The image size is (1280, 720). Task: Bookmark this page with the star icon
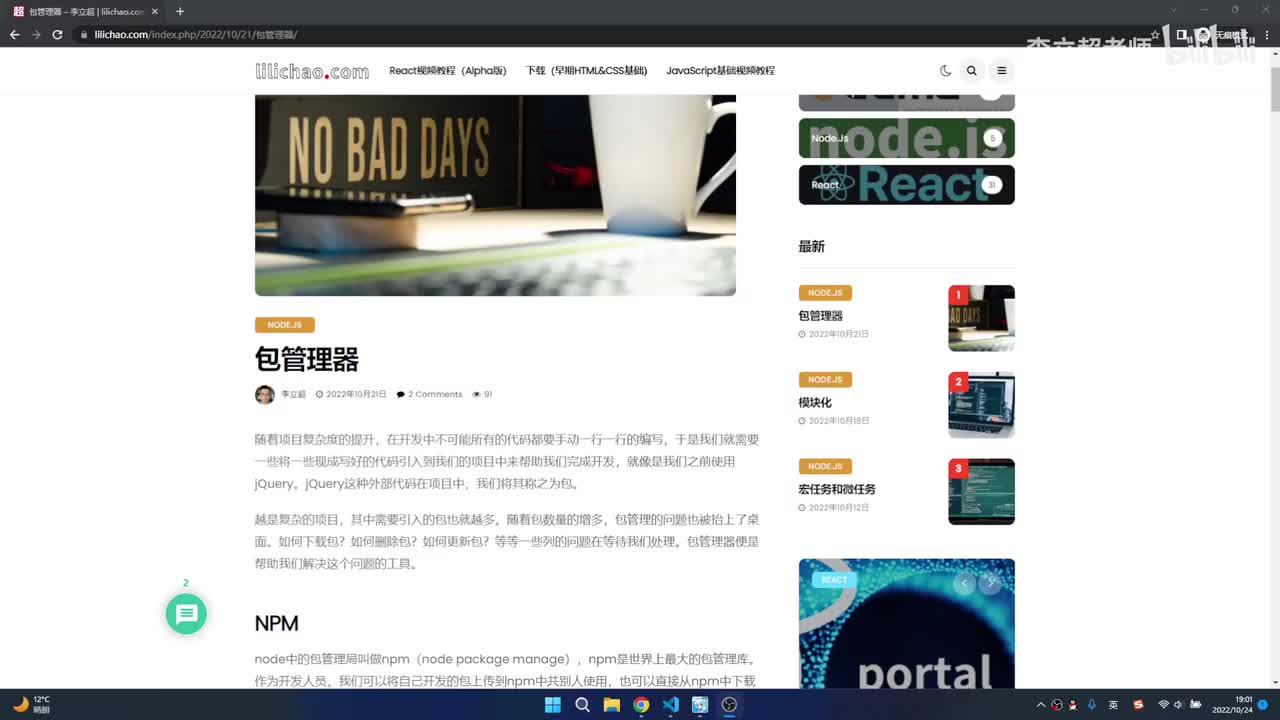[1155, 34]
